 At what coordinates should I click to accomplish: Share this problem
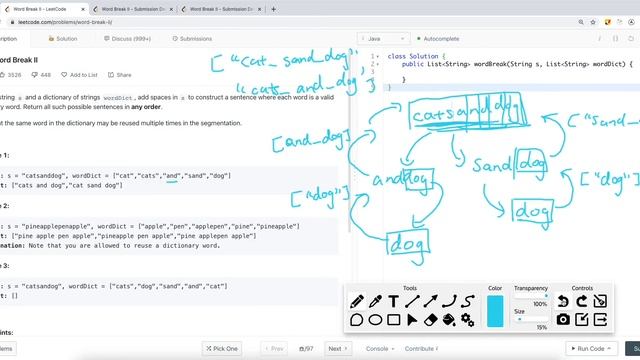click(x=120, y=75)
